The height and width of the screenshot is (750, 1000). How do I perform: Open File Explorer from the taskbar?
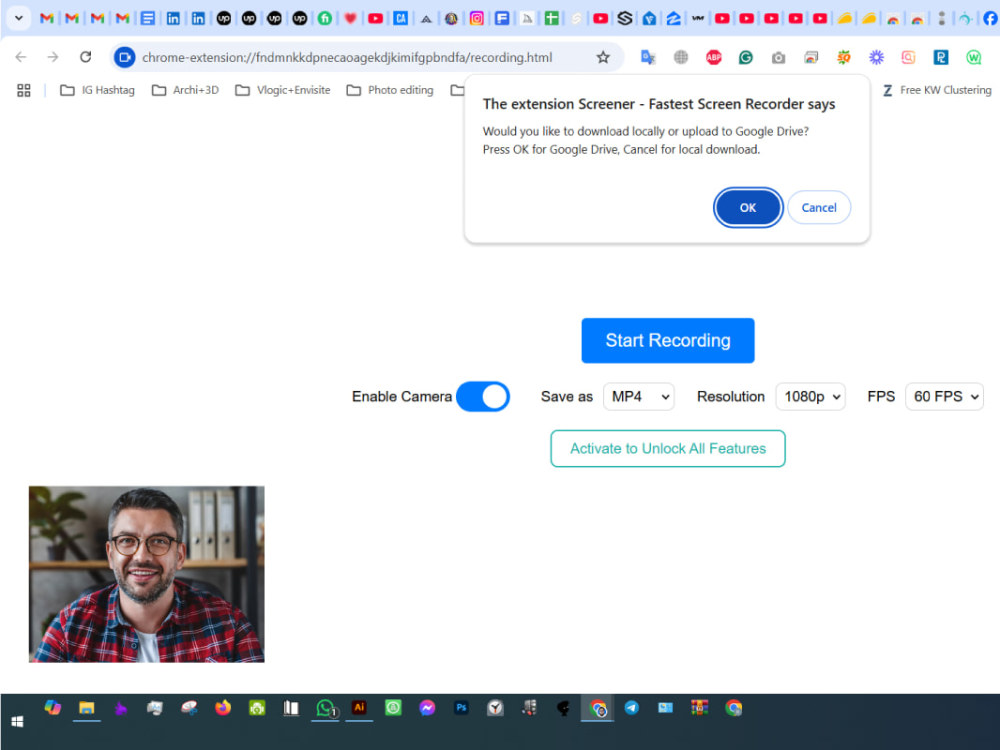87,708
